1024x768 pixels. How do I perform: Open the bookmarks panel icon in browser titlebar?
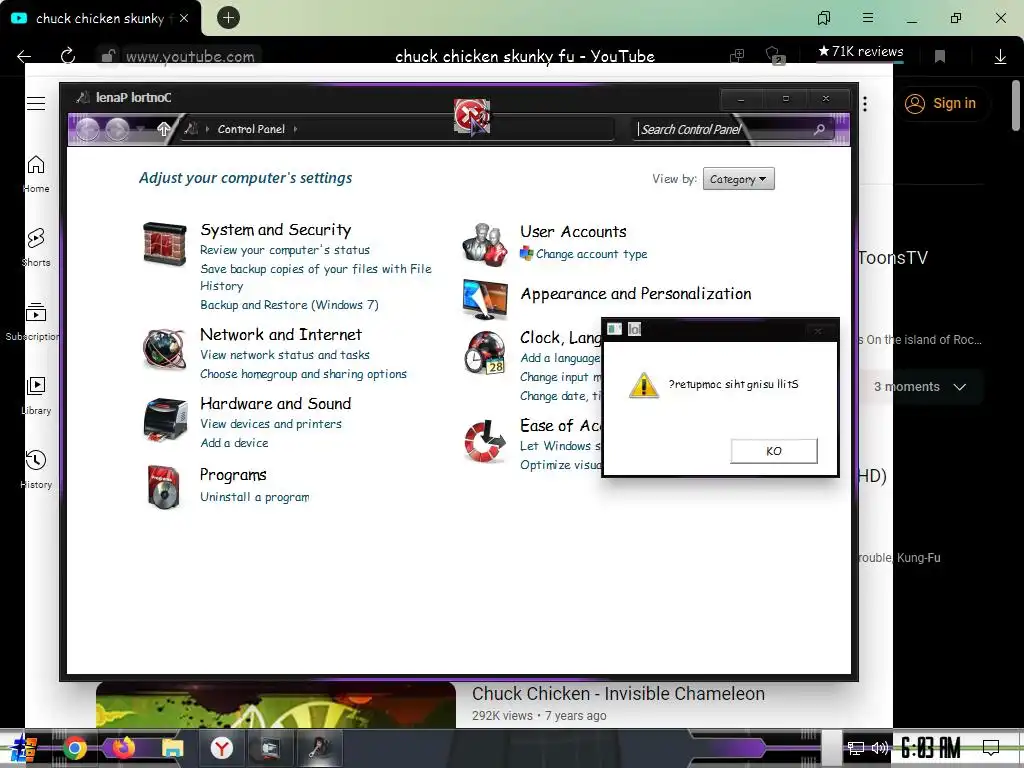[x=824, y=18]
